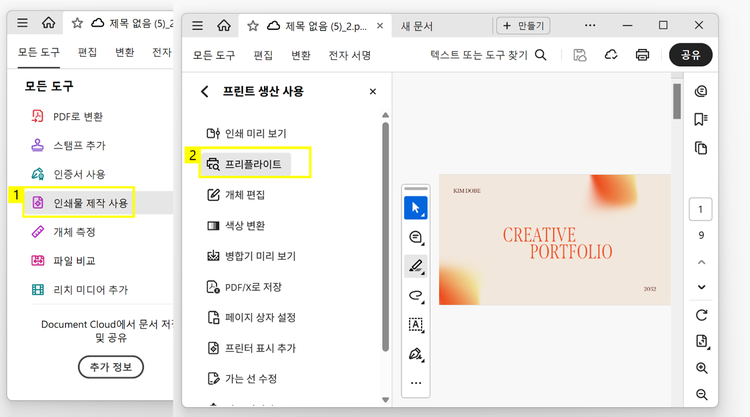Open 페이지 상자 설정 tool

coord(251,318)
